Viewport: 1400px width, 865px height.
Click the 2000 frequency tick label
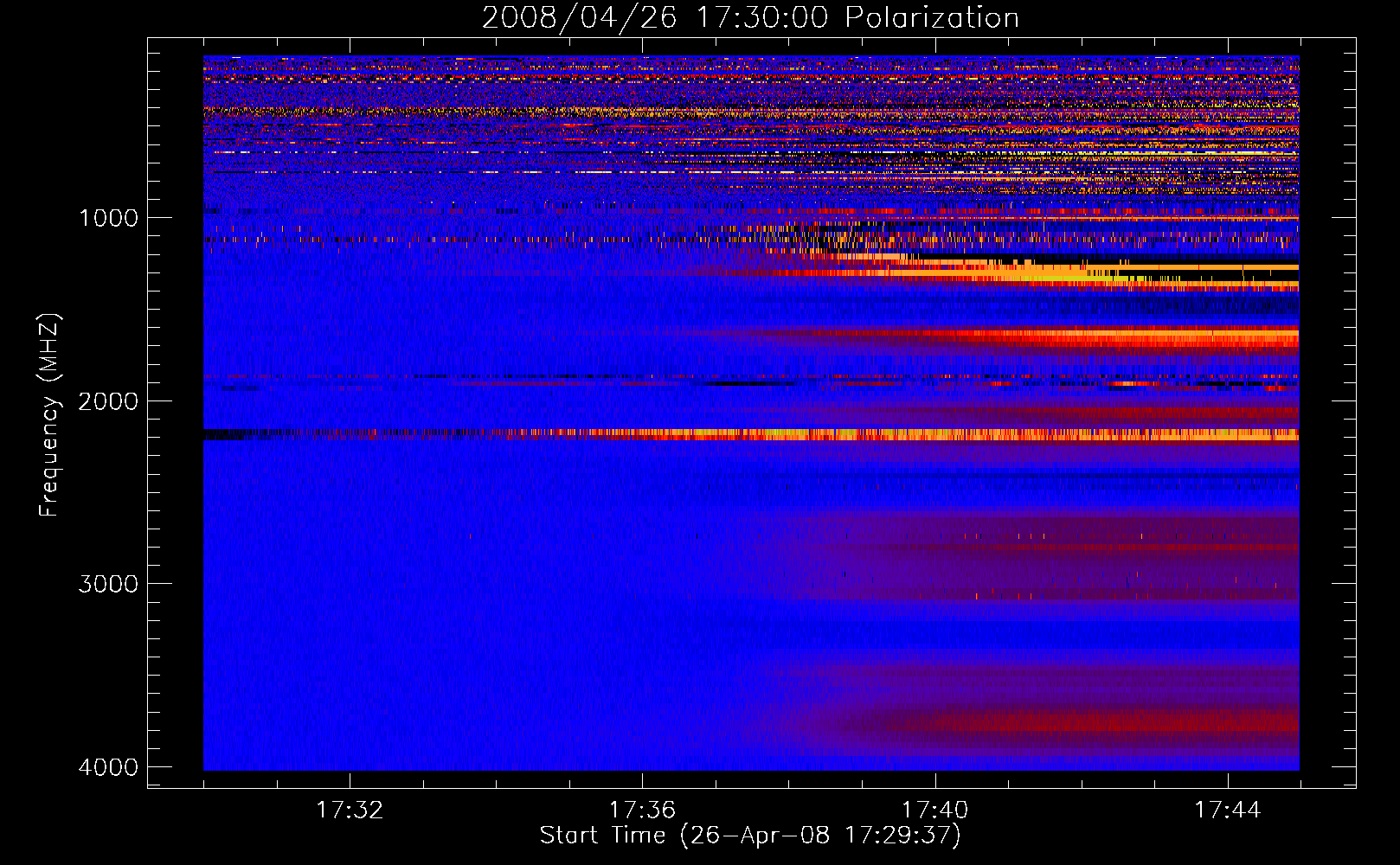pyautogui.click(x=109, y=400)
